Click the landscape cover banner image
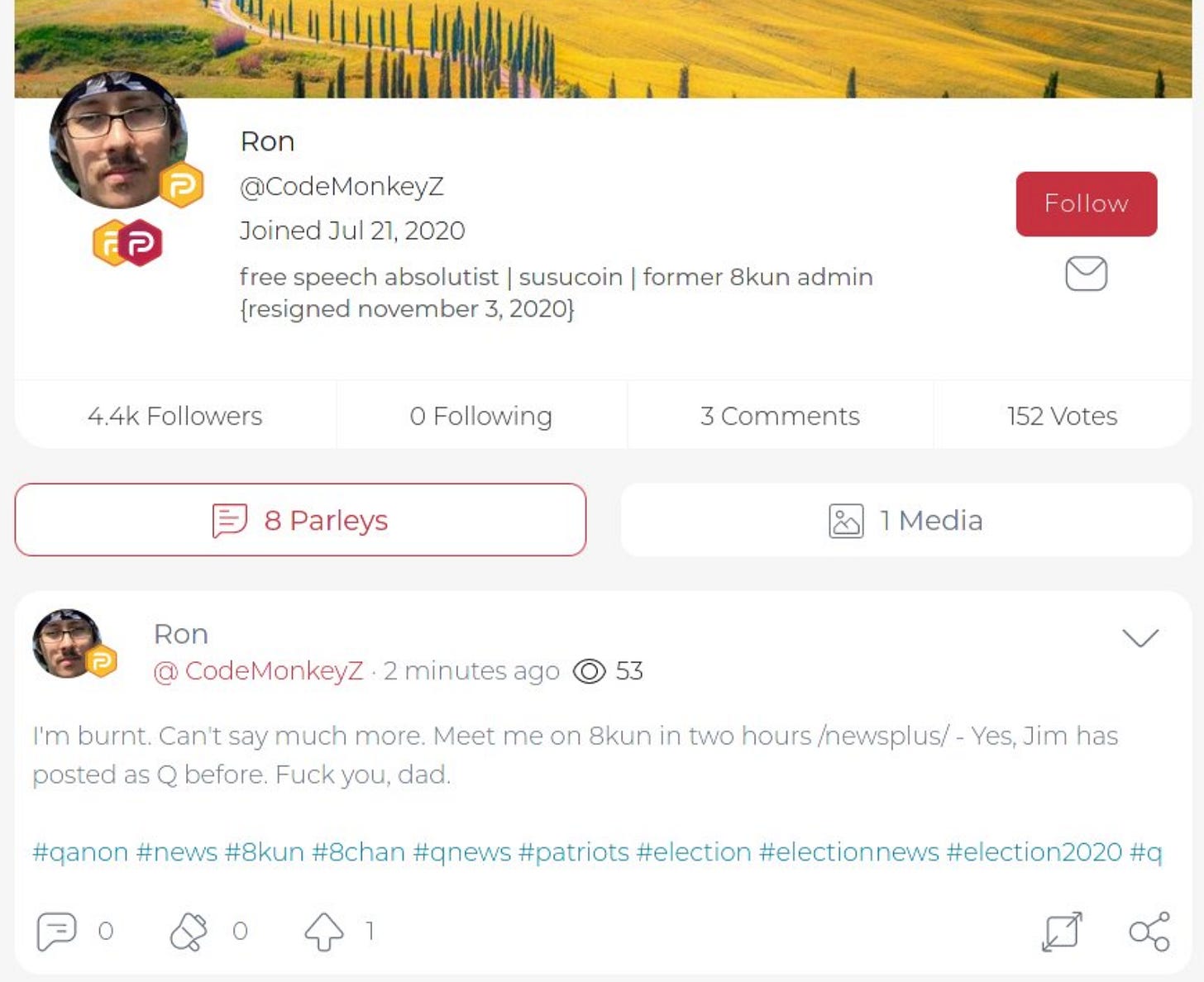Screen dimensions: 1204x982 (603, 49)
